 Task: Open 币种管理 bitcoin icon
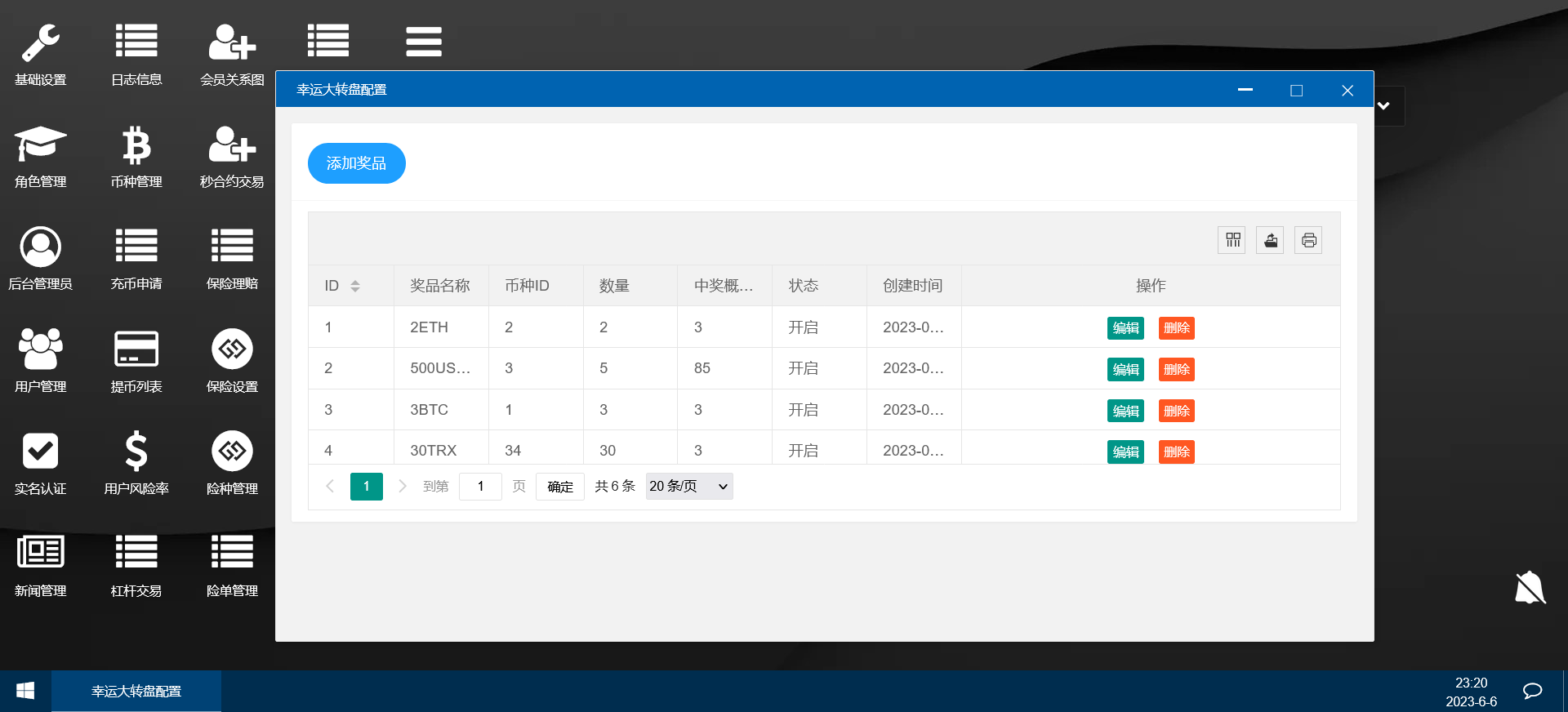(x=136, y=145)
